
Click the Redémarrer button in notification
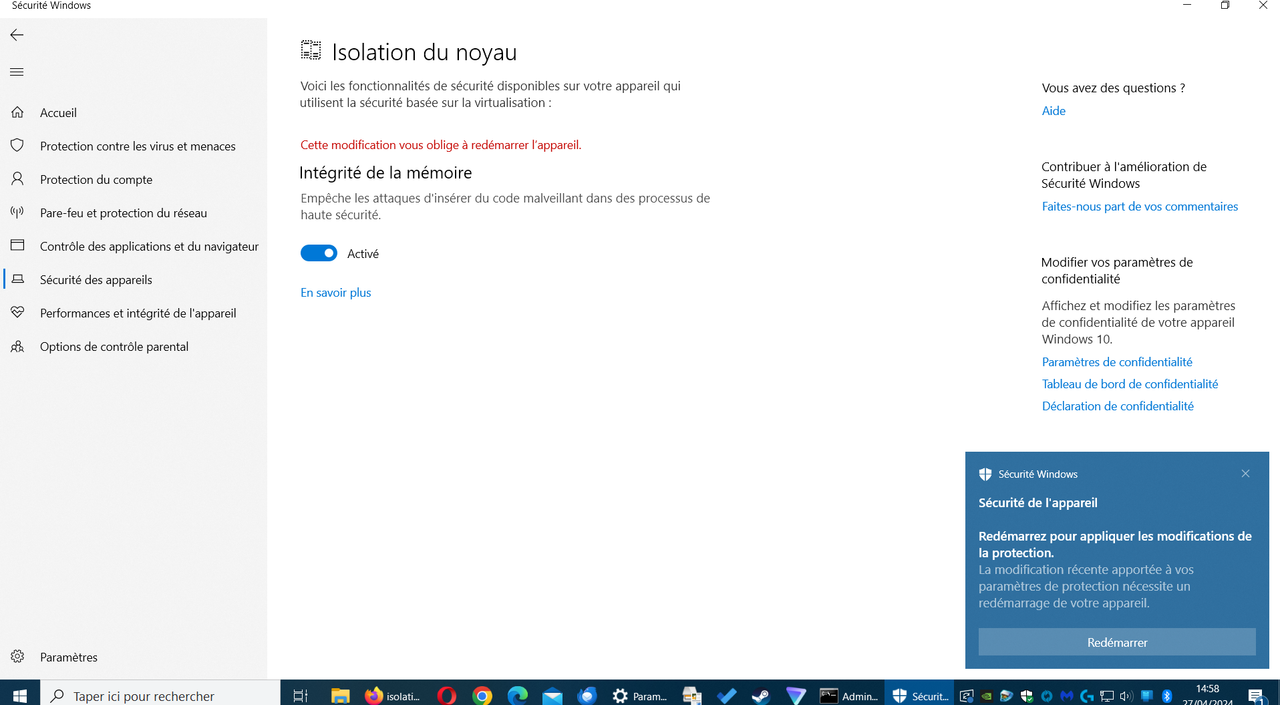pos(1117,642)
